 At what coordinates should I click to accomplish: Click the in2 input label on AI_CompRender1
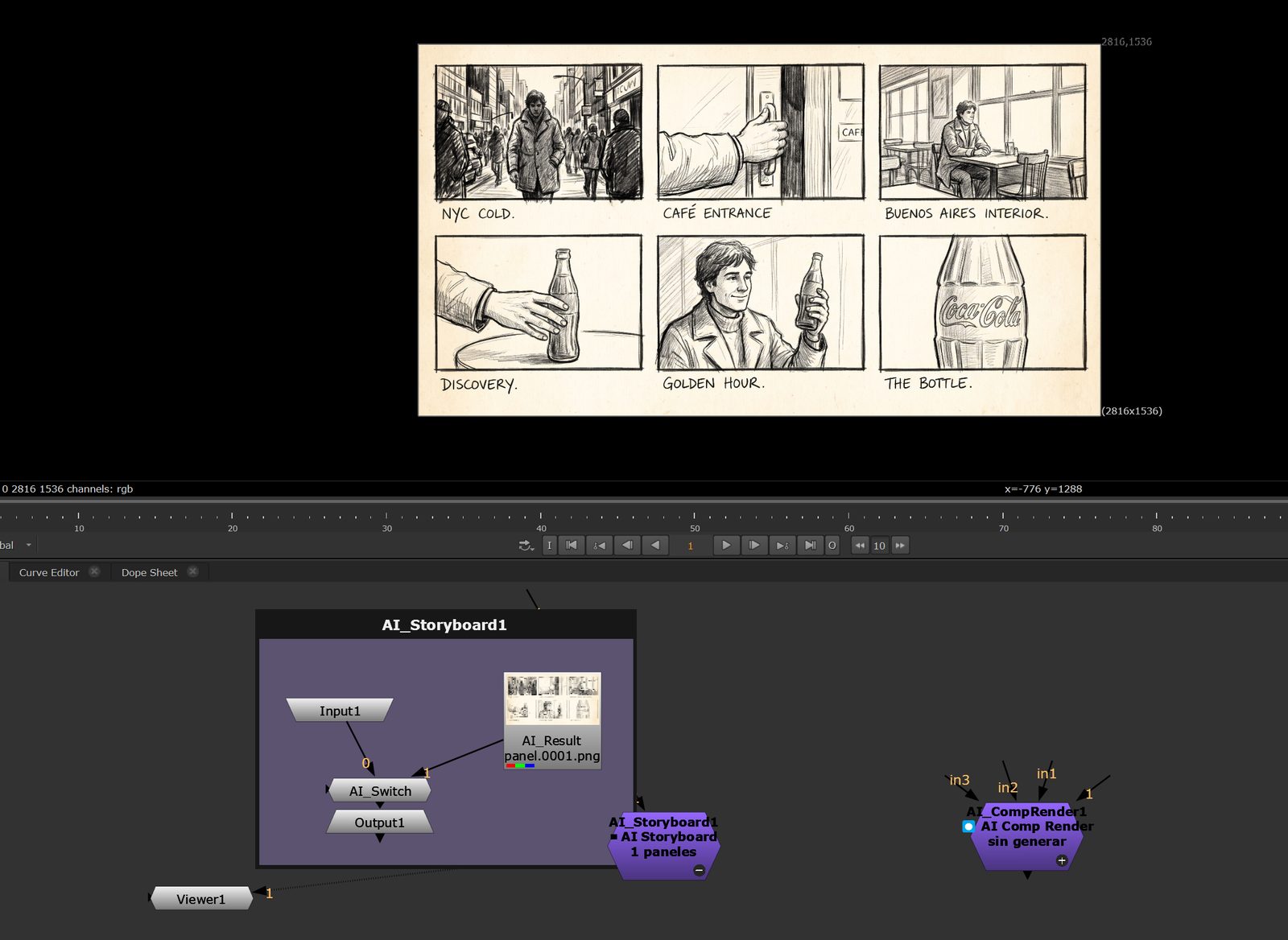click(1008, 787)
